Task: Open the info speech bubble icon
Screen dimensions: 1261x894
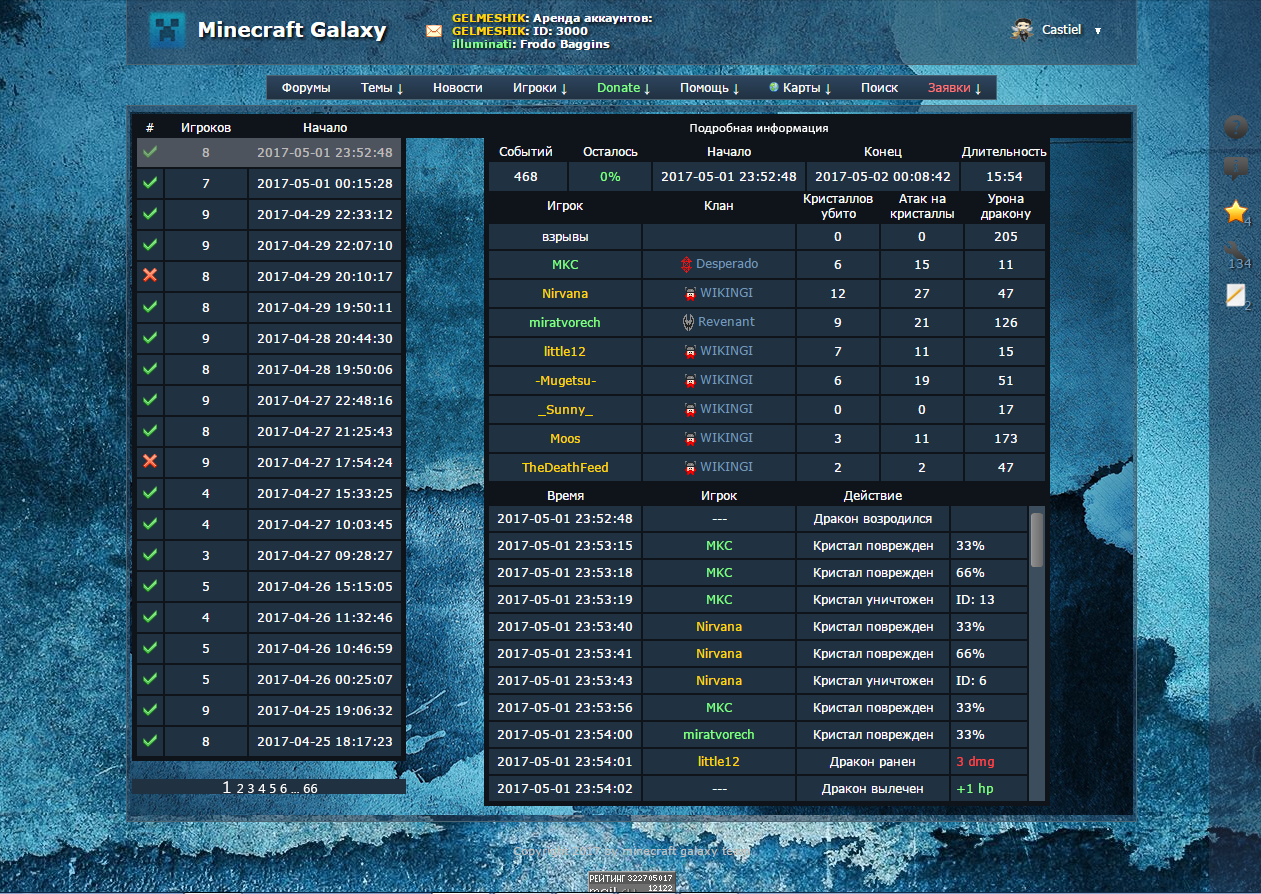Action: click(x=1236, y=168)
